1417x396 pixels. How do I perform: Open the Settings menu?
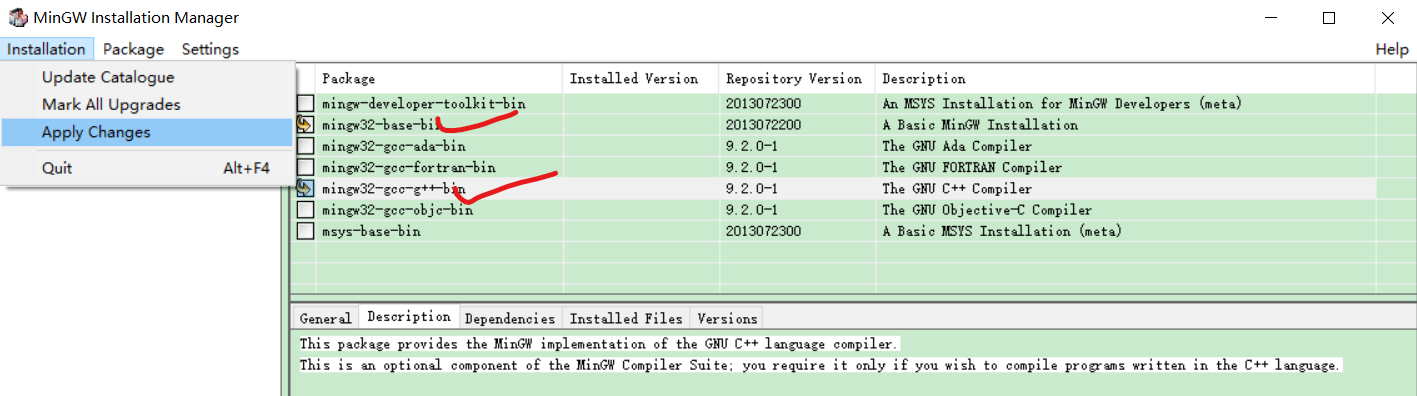tap(210, 49)
